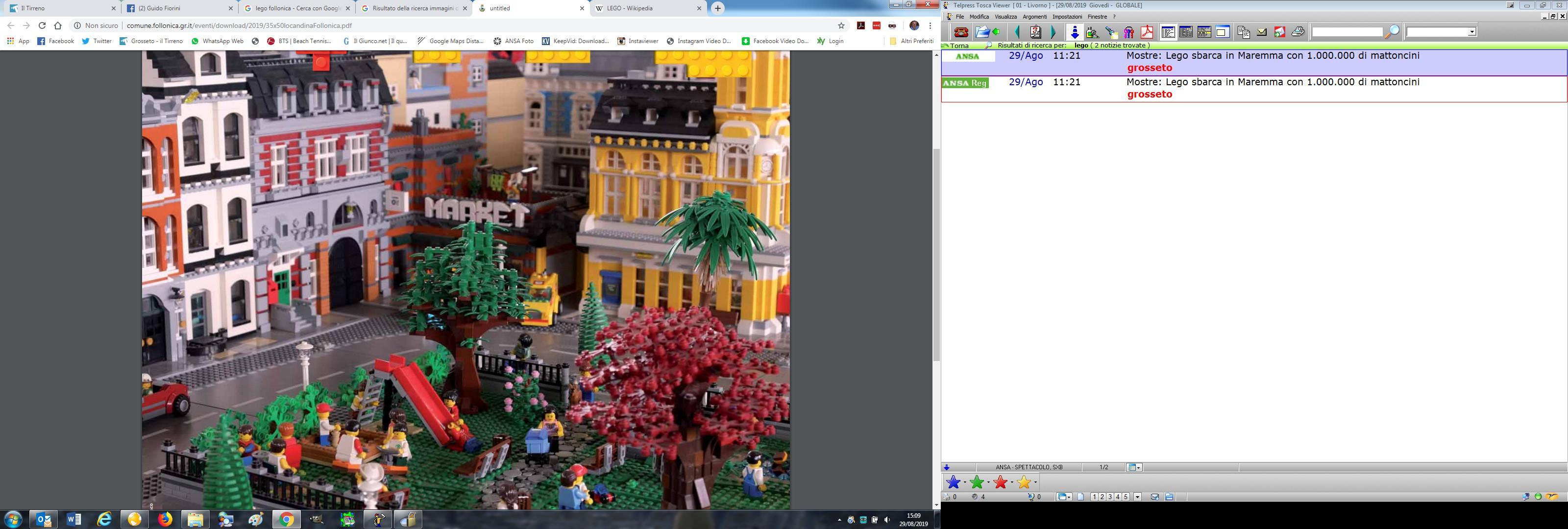
Task: Click the yellow envelope mail icon
Action: coord(1261,32)
